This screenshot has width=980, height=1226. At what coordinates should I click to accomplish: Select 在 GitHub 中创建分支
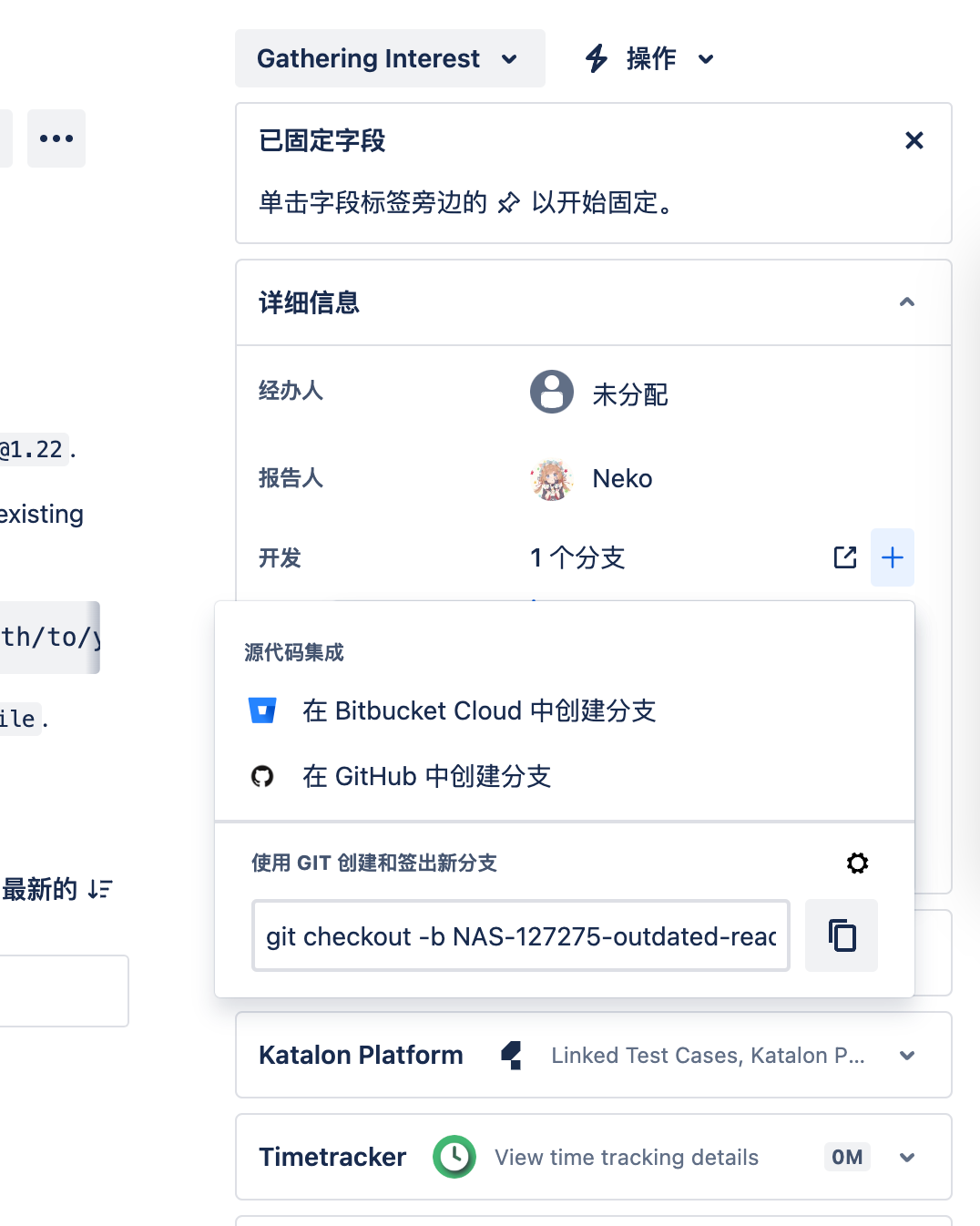(426, 776)
